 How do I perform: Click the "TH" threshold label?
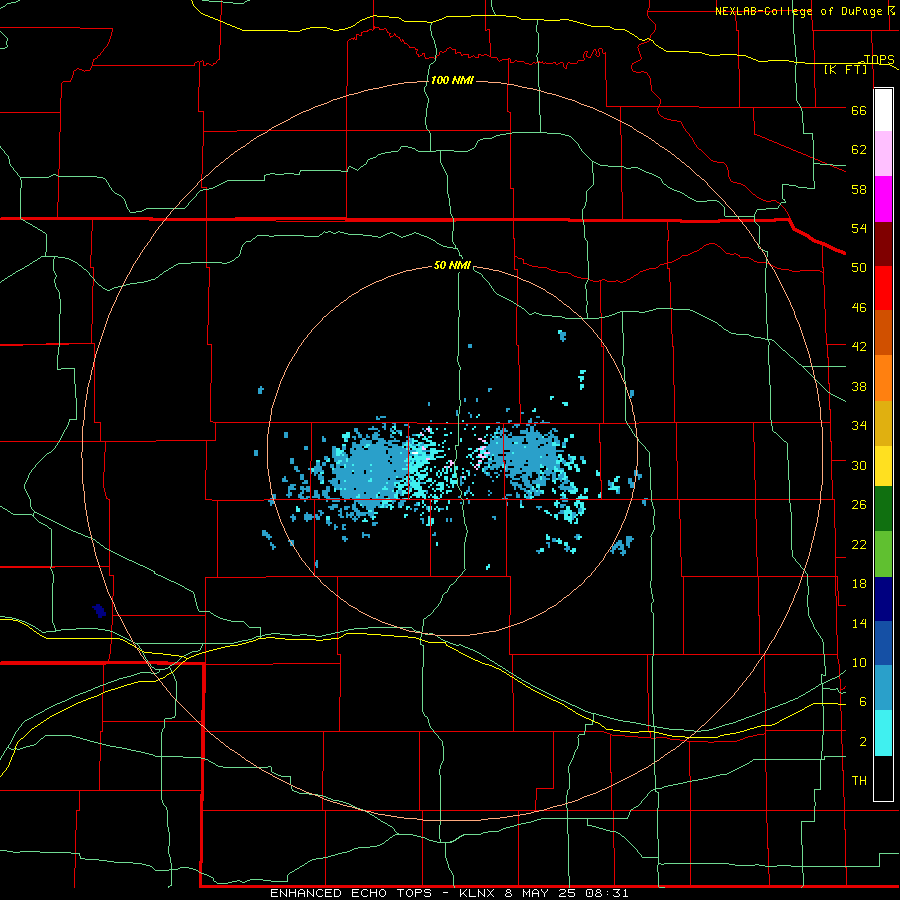pos(859,781)
